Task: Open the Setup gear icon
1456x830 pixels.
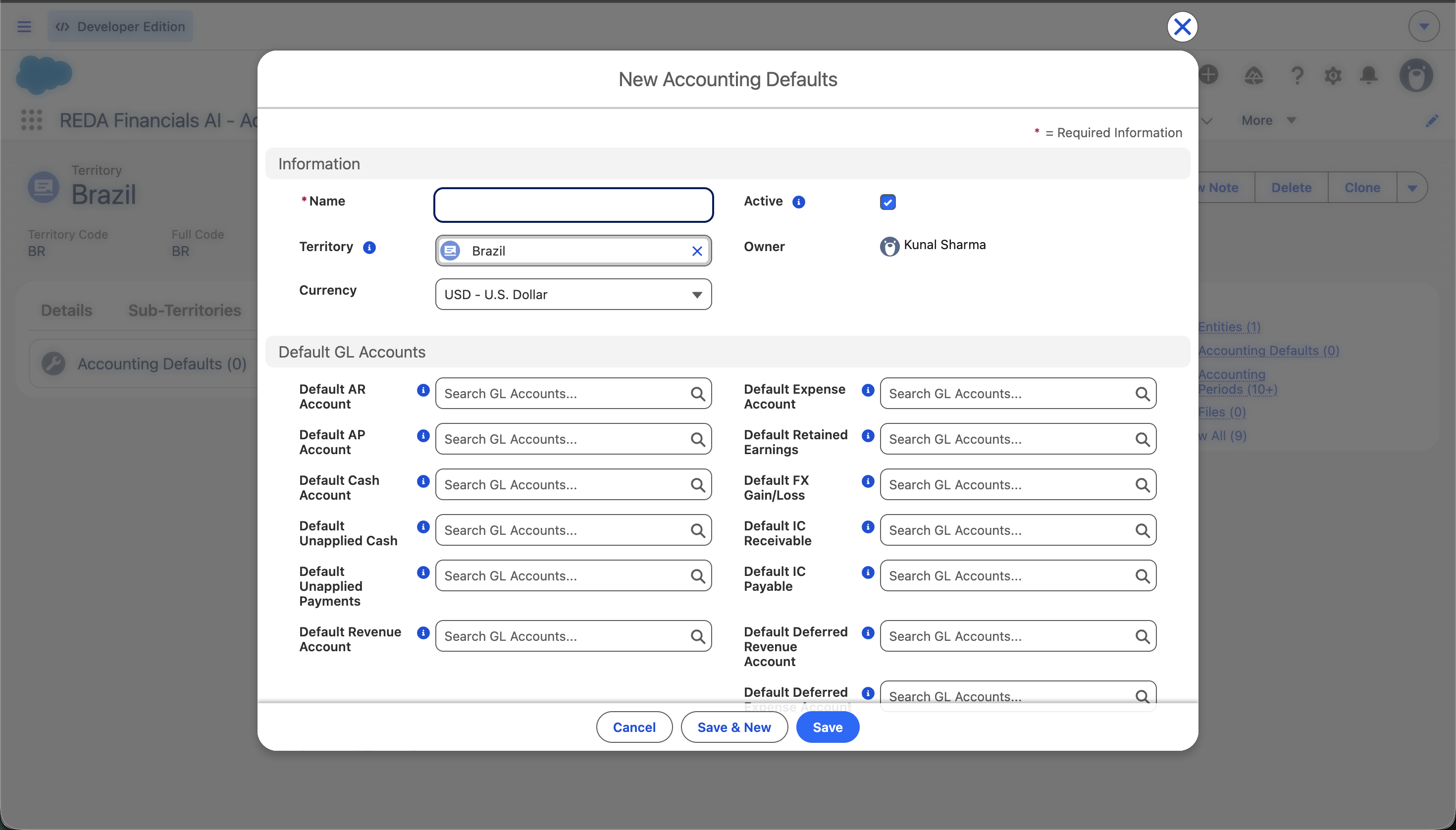Action: (1333, 75)
